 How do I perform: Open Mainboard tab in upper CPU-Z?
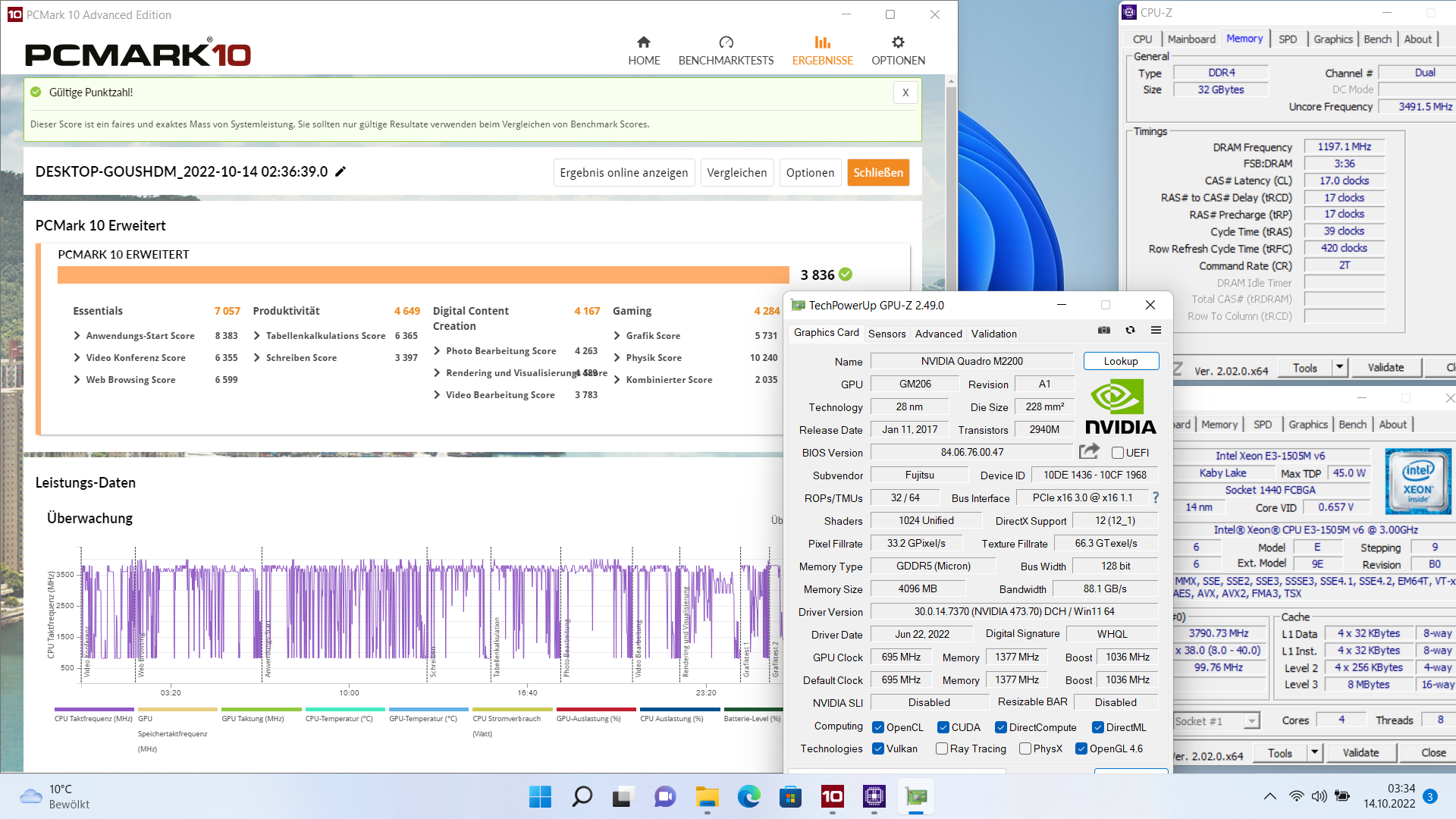click(1191, 39)
